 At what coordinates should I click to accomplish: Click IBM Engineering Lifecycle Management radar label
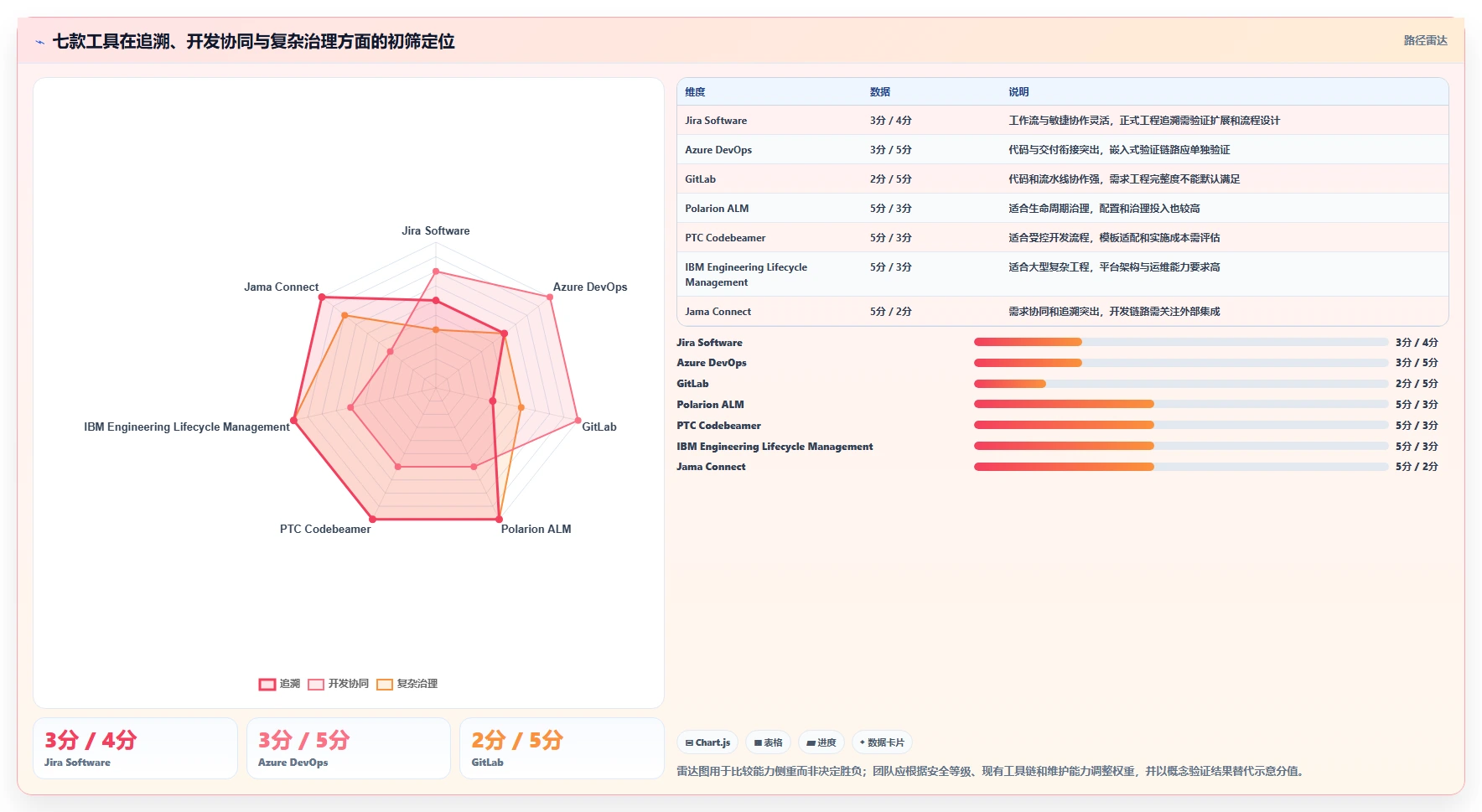click(x=187, y=427)
